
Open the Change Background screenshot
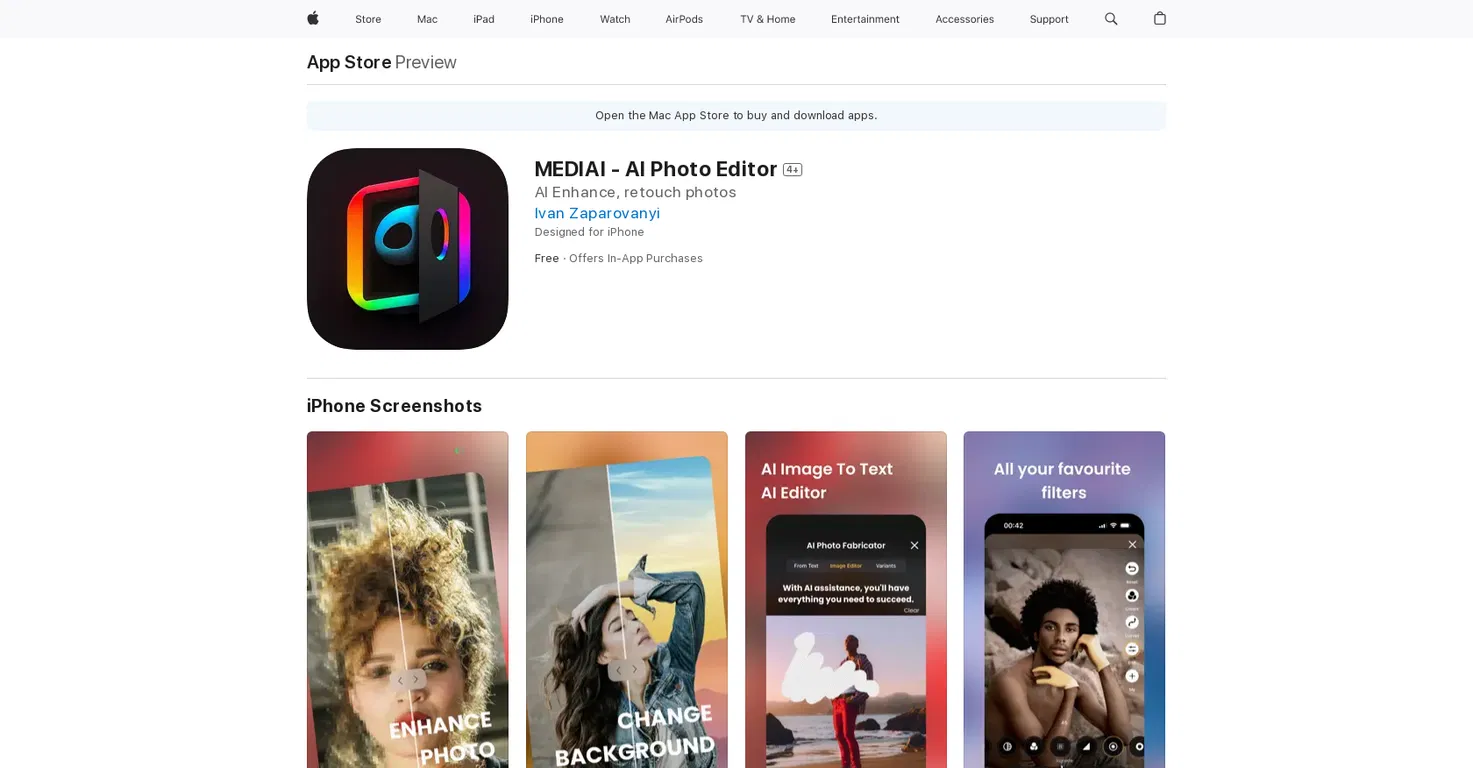point(627,600)
